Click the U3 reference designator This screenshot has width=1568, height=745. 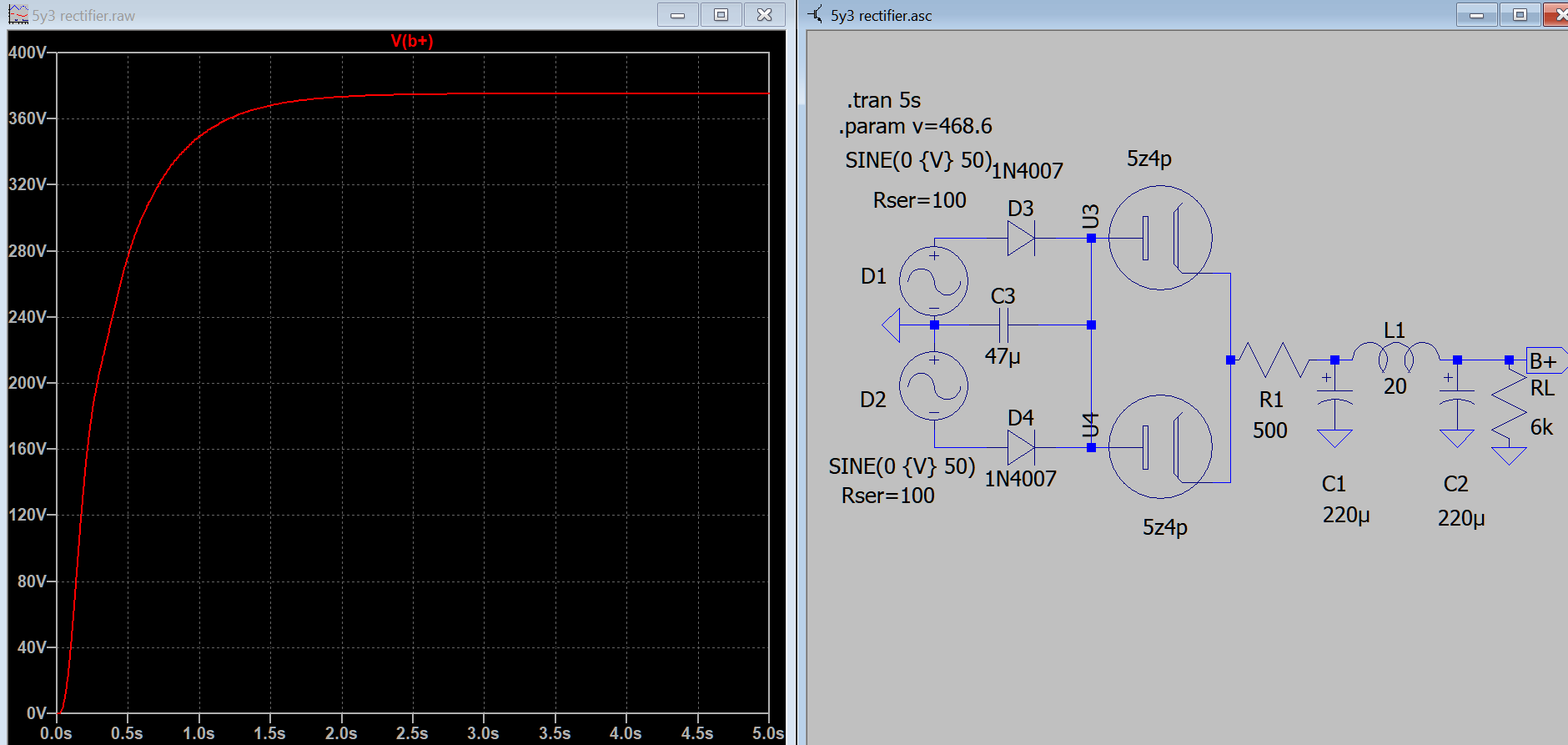1090,216
